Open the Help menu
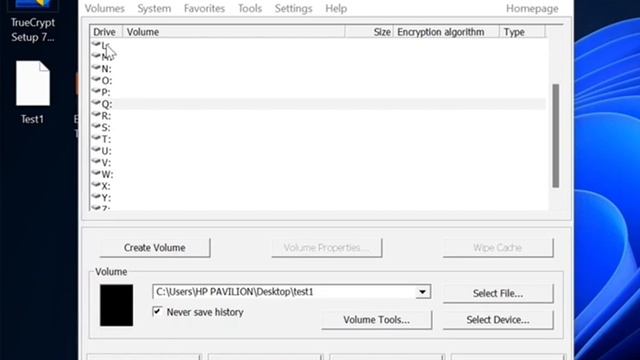 click(336, 9)
